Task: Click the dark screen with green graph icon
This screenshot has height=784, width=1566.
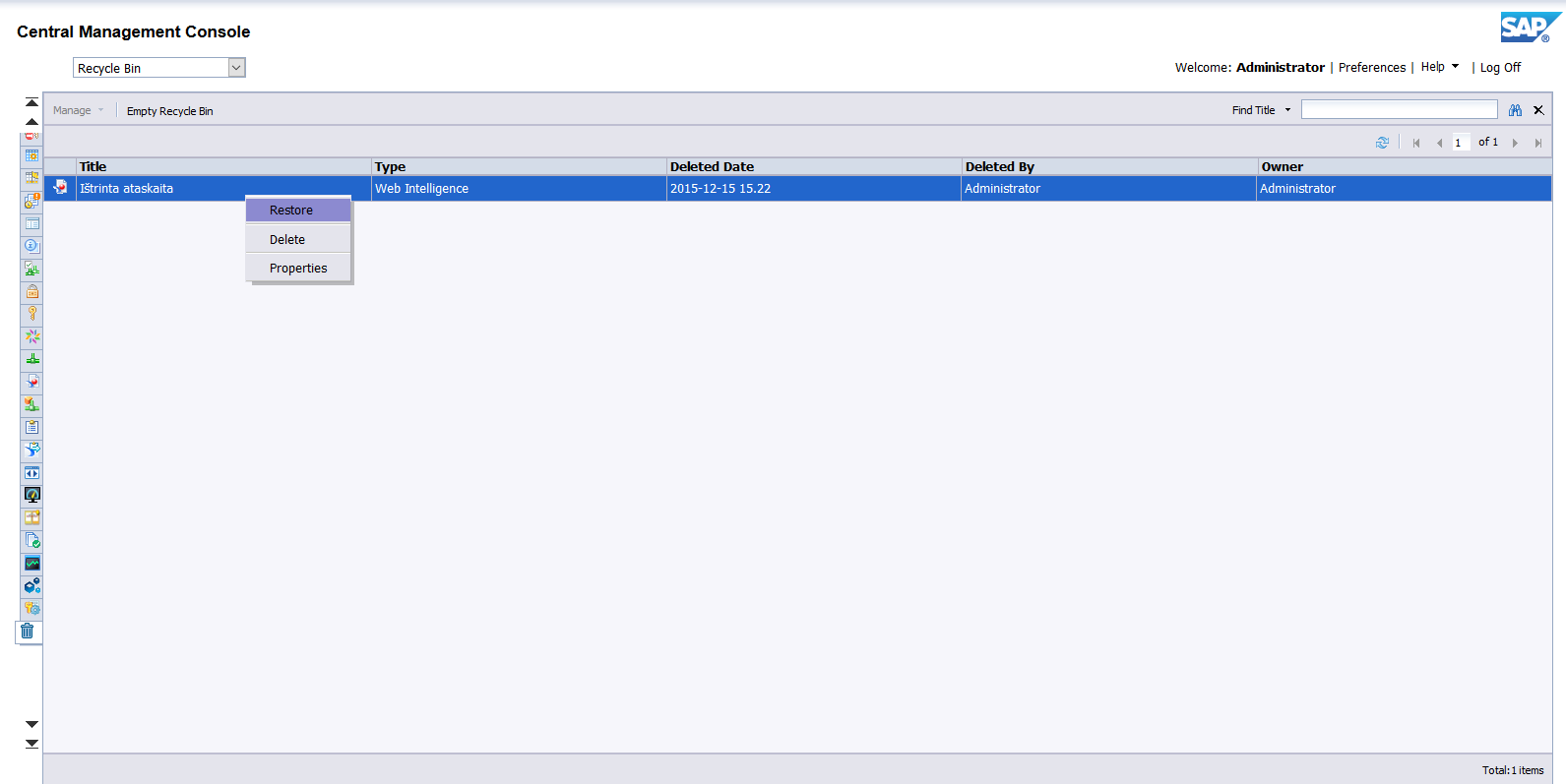Action: click(x=31, y=563)
